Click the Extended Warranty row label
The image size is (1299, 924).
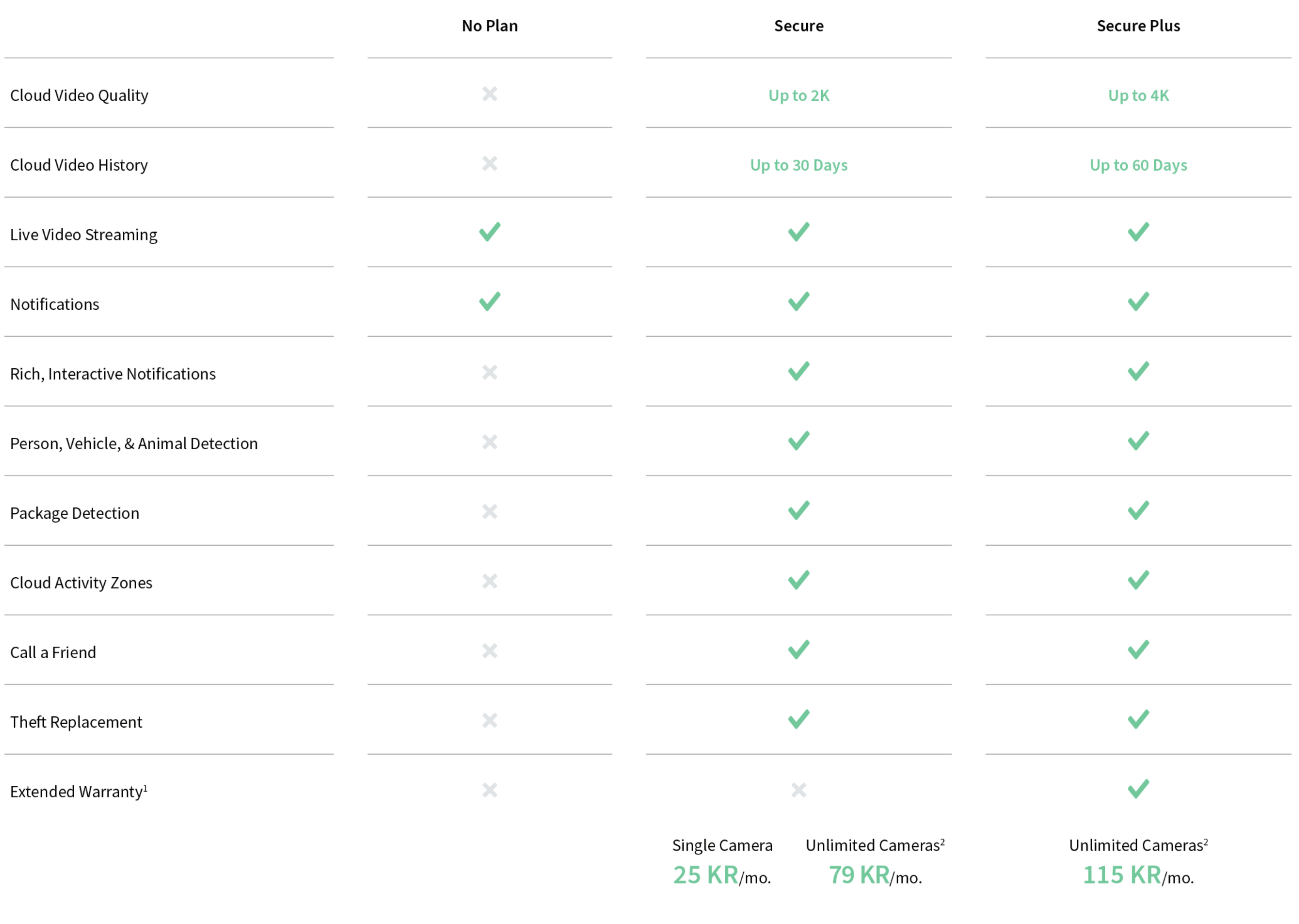click(x=78, y=792)
